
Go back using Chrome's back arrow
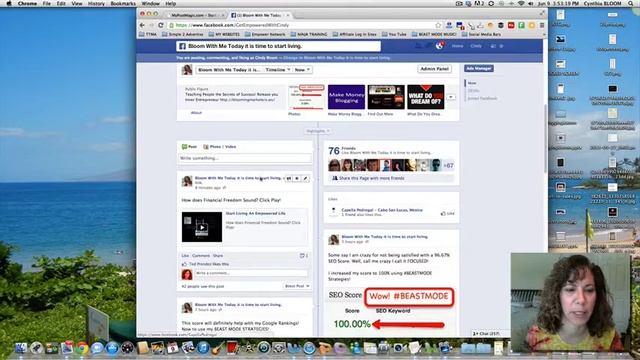click(x=142, y=25)
